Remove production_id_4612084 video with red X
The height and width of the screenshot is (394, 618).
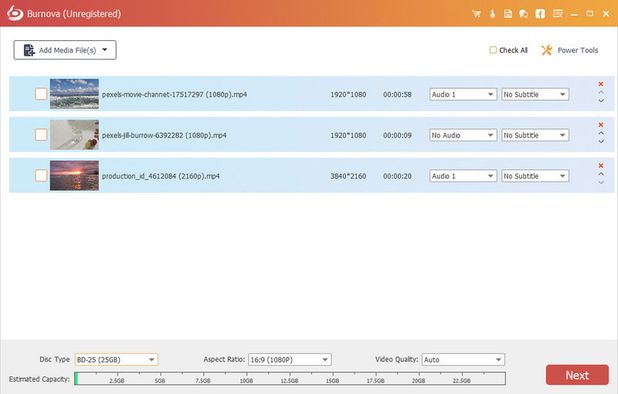601,165
